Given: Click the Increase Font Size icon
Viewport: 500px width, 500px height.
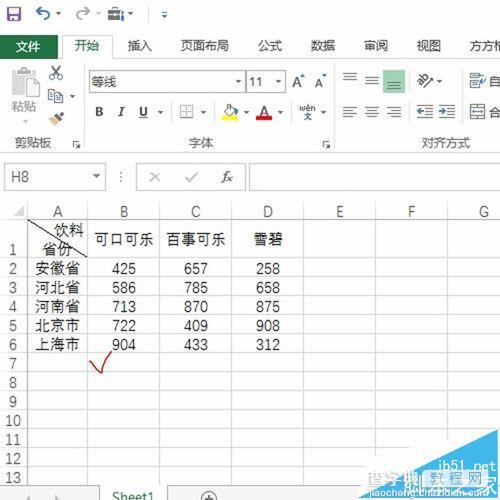Looking at the screenshot, I should click(x=298, y=81).
